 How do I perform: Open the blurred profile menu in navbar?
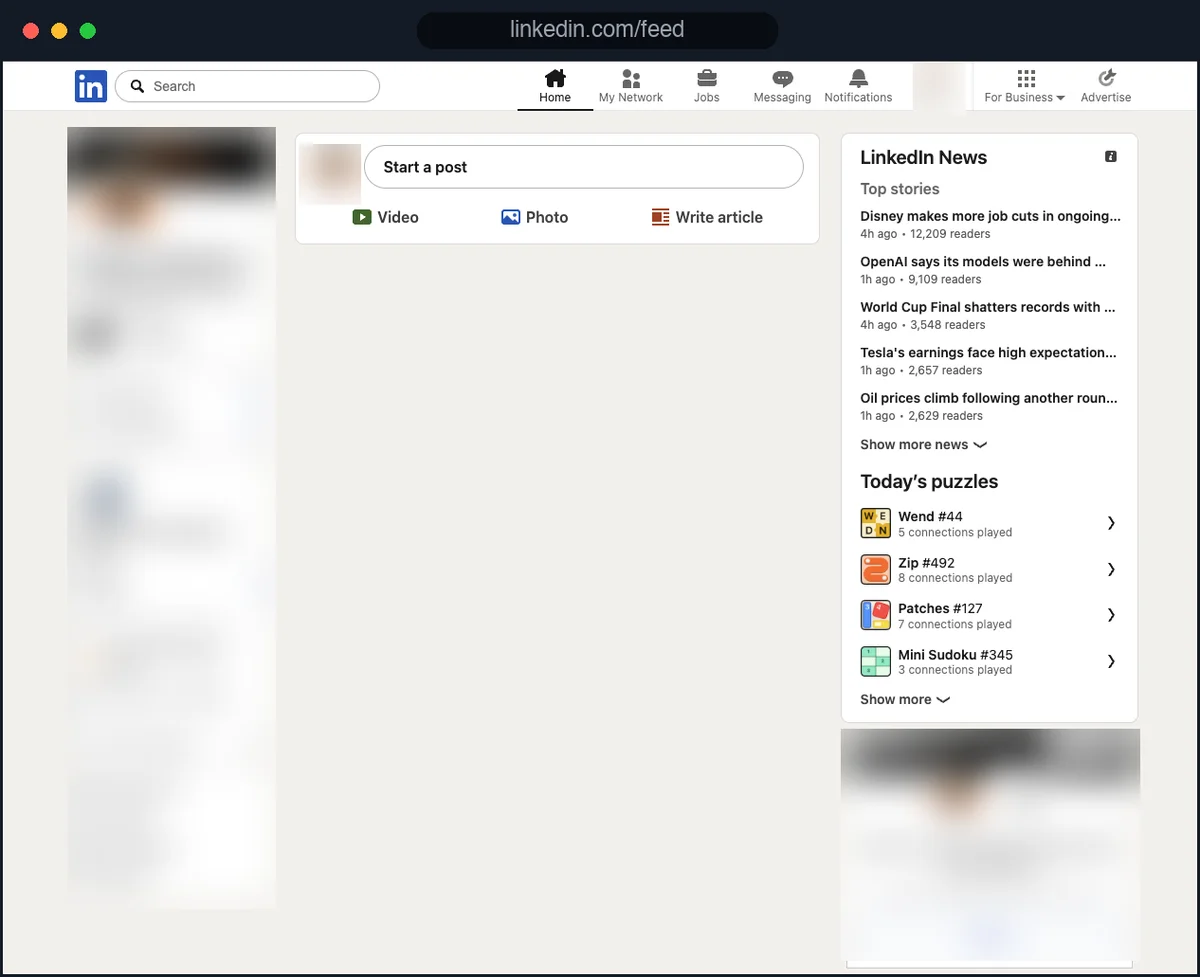point(939,86)
